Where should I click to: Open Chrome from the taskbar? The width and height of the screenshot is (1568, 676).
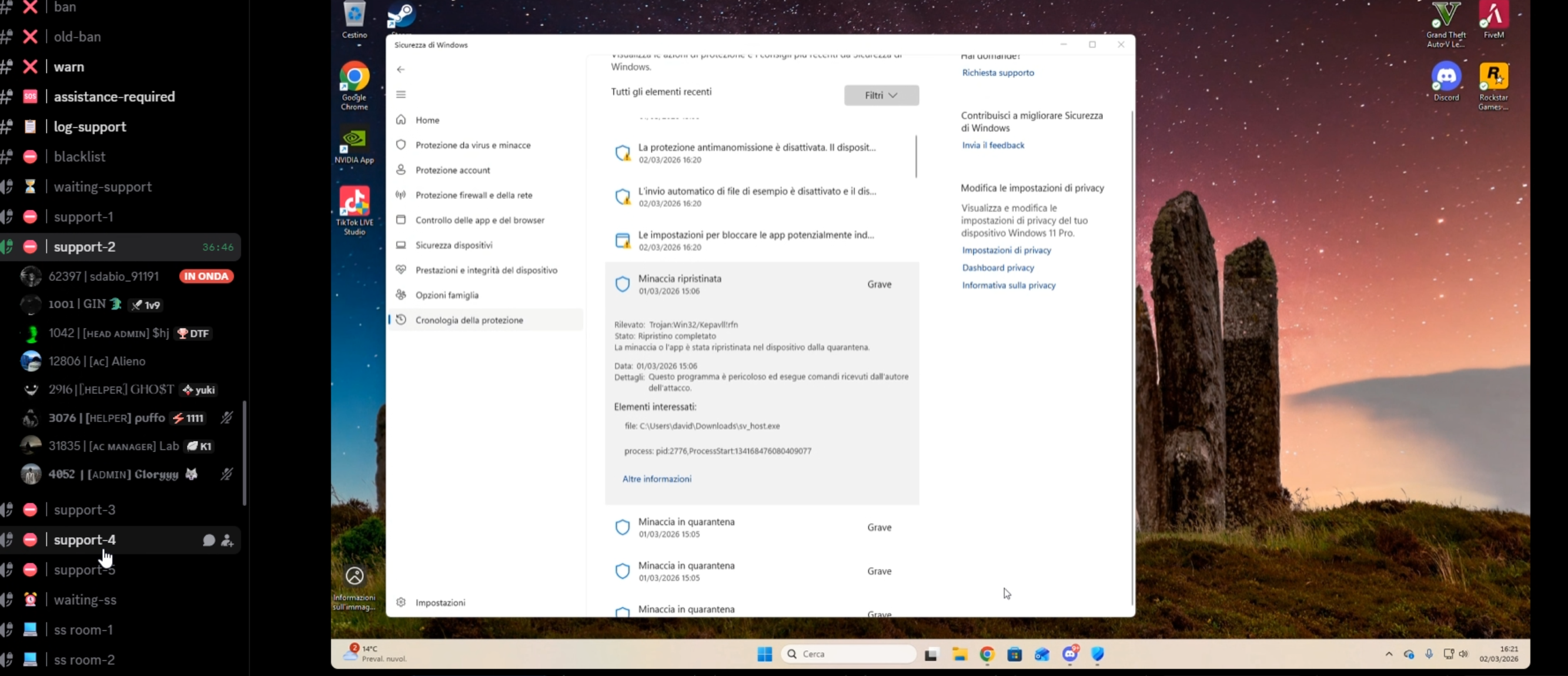pyautogui.click(x=987, y=655)
